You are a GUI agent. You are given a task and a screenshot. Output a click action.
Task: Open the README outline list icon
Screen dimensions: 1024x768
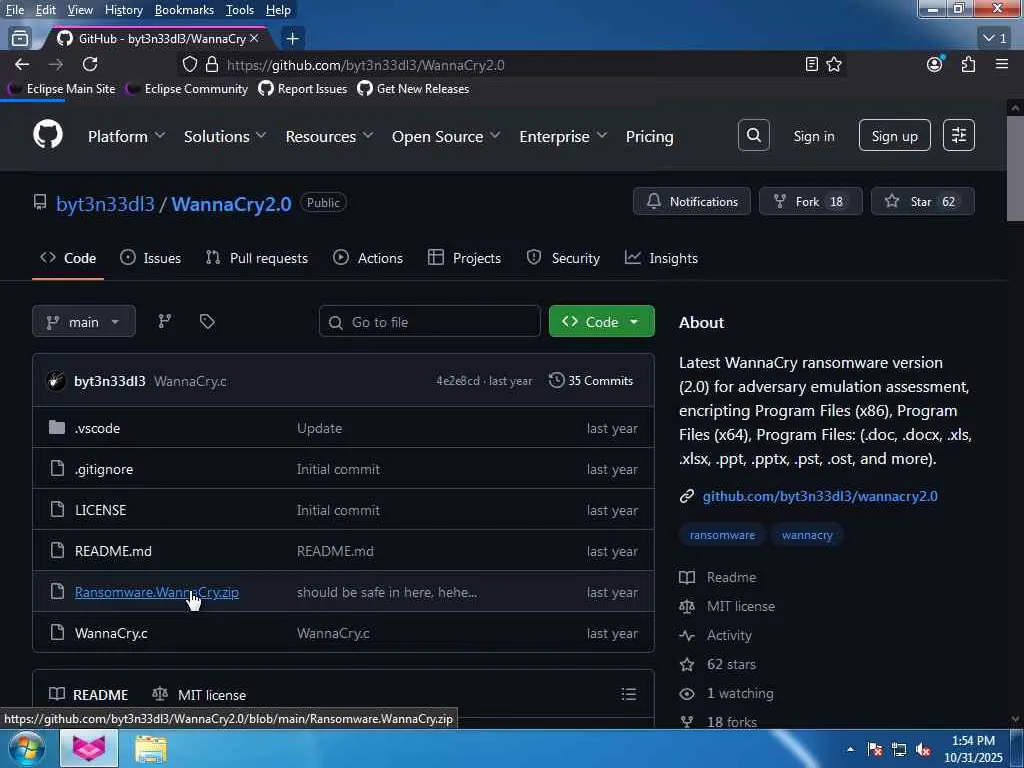[x=629, y=694]
